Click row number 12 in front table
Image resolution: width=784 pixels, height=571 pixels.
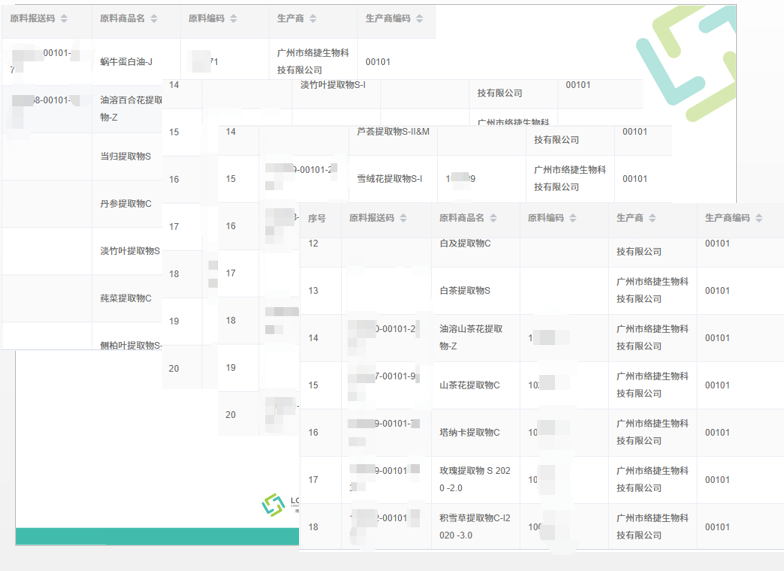pyautogui.click(x=313, y=244)
